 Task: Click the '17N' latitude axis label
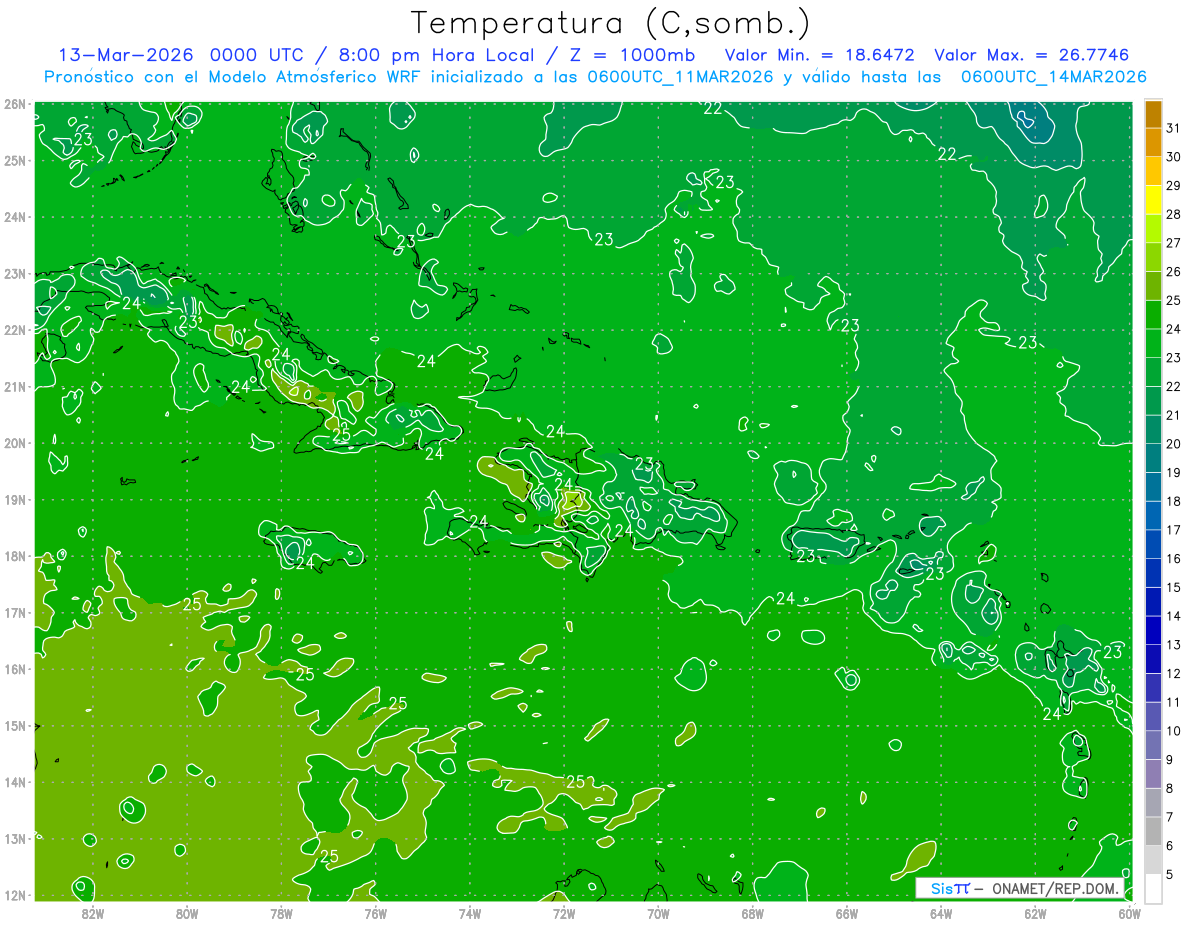15,613
